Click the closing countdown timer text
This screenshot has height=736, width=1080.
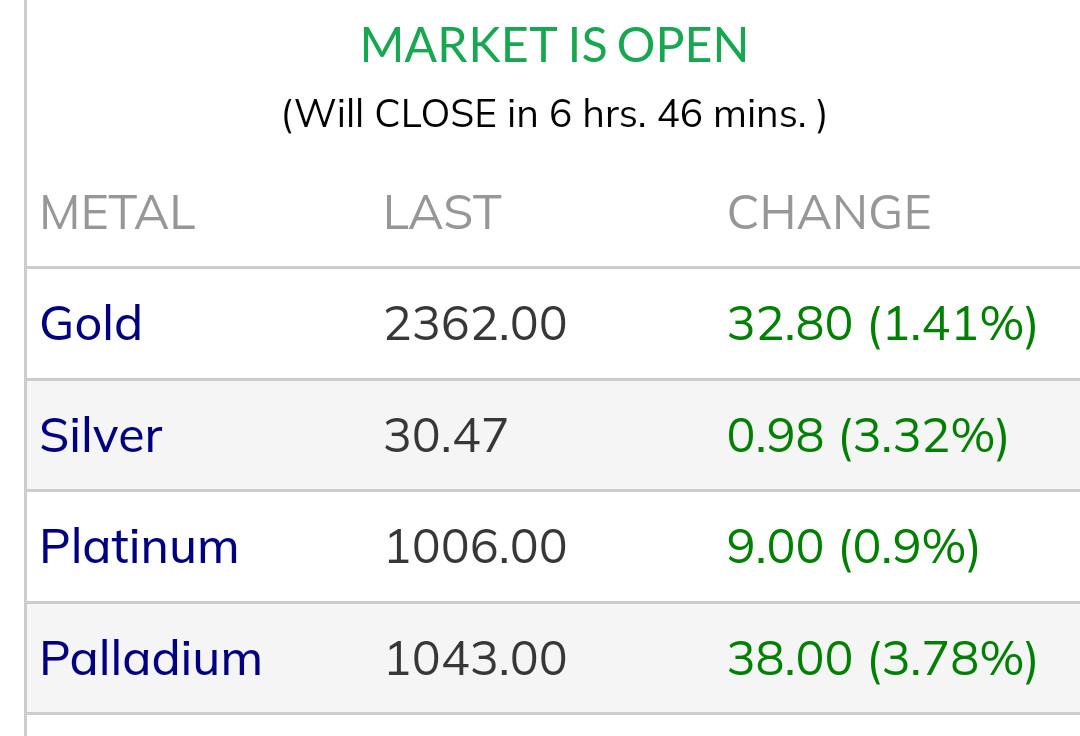(x=554, y=114)
